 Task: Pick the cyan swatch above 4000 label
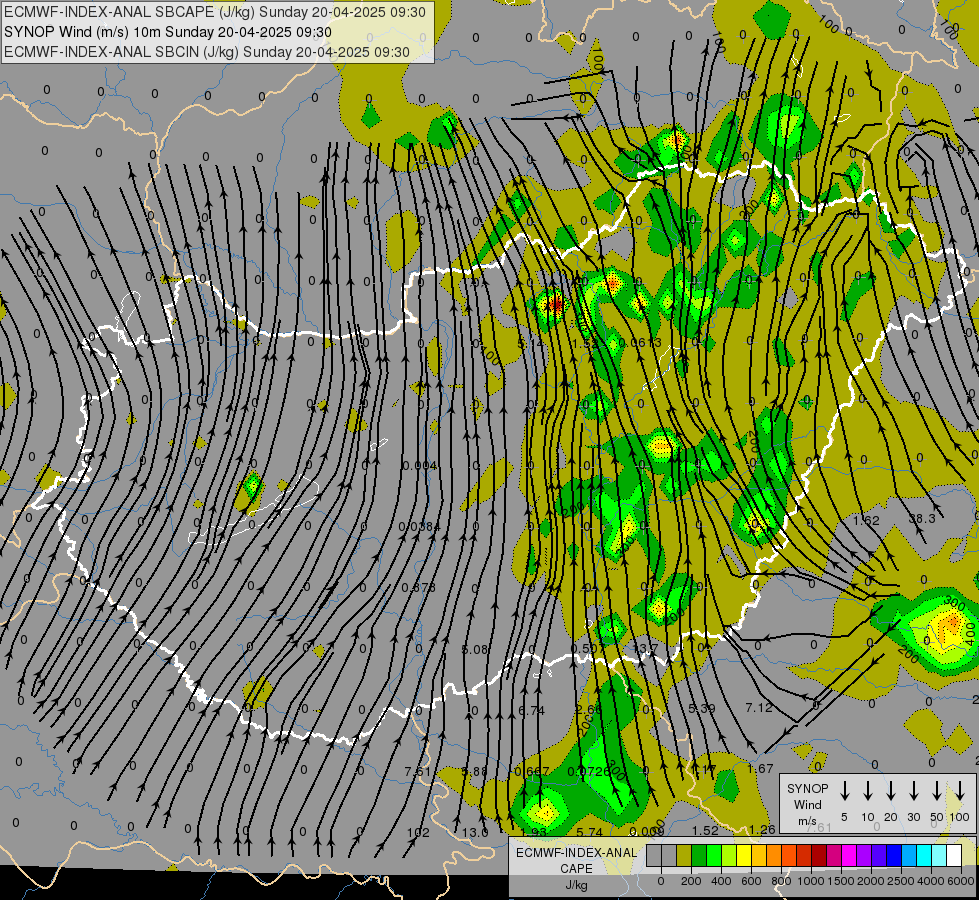tap(923, 856)
